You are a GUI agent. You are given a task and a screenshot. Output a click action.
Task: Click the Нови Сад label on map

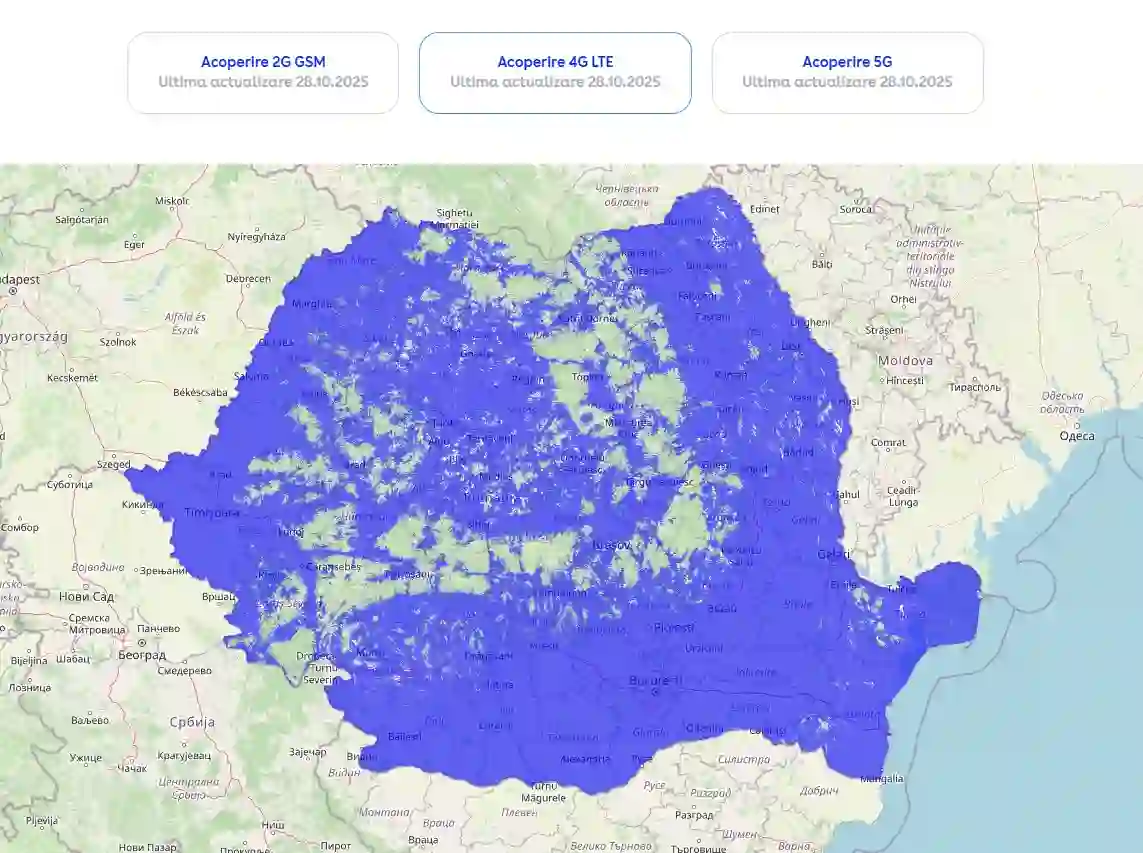[x=89, y=597]
